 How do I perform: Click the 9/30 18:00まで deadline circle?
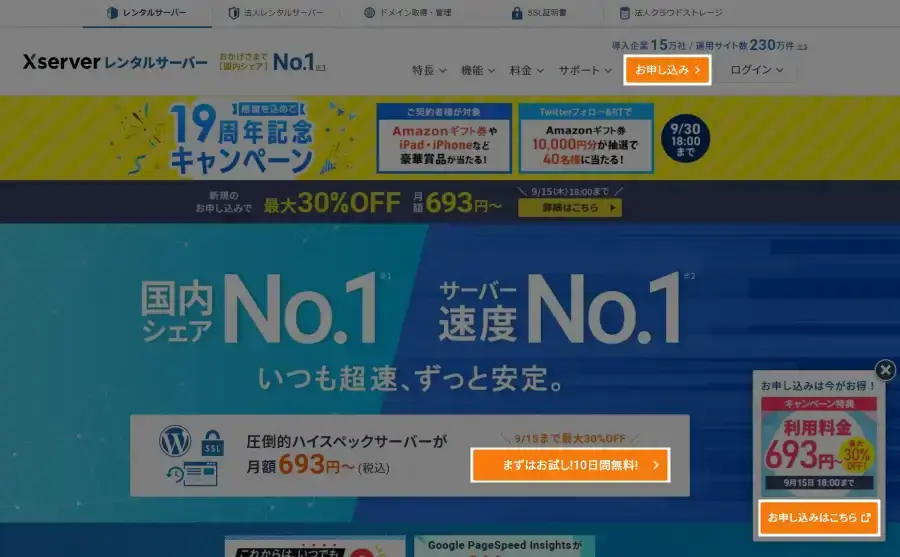pyautogui.click(x=685, y=139)
